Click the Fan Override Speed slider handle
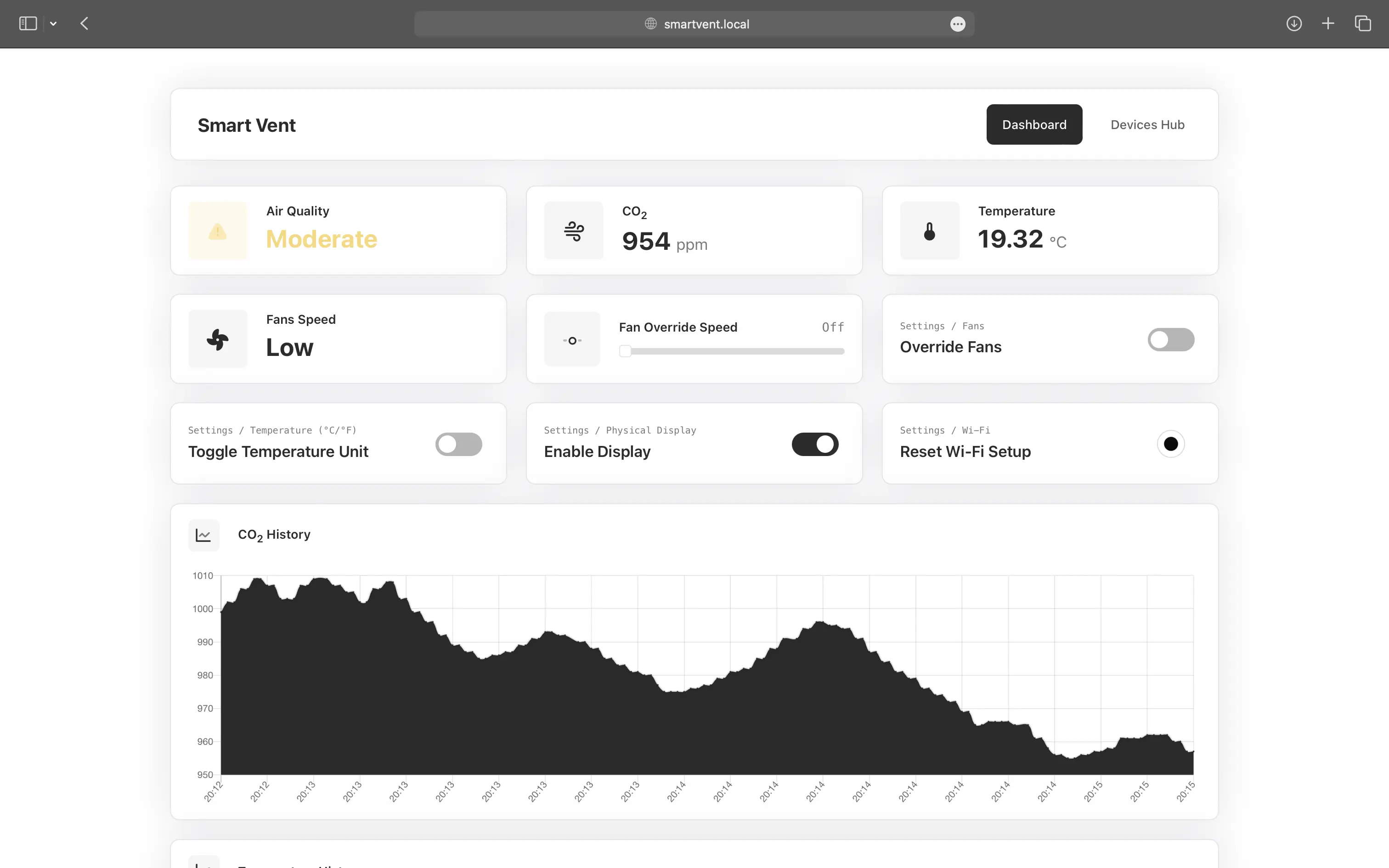 tap(625, 351)
